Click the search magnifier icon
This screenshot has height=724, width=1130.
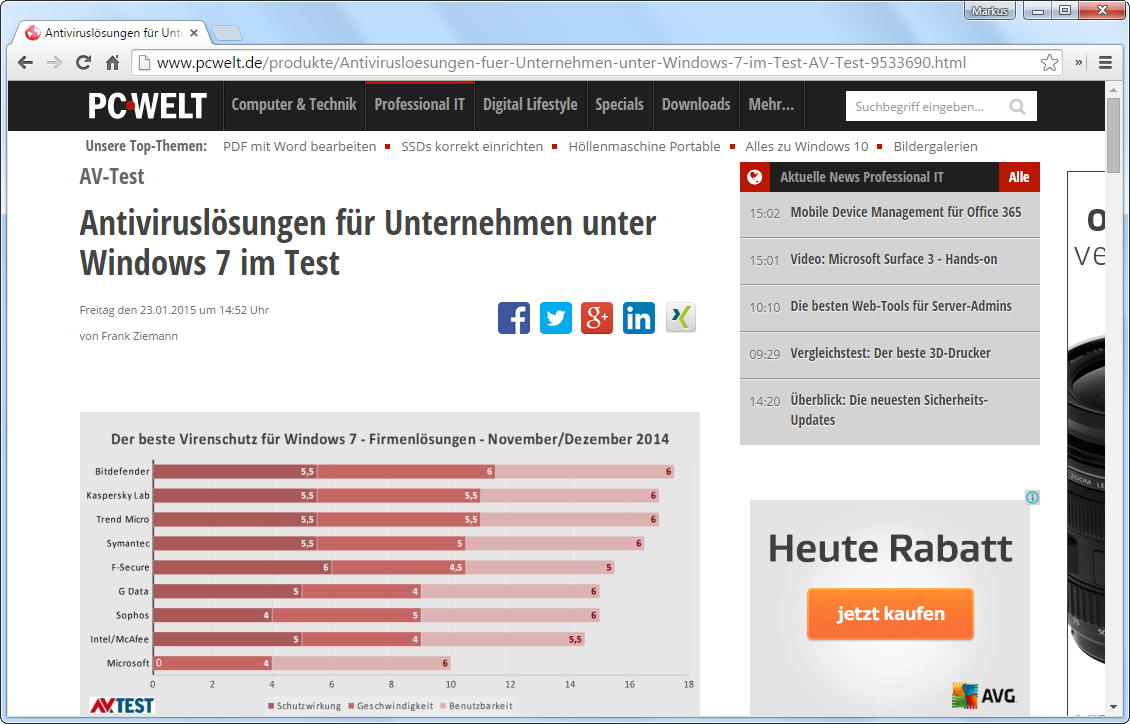pyautogui.click(x=1017, y=106)
